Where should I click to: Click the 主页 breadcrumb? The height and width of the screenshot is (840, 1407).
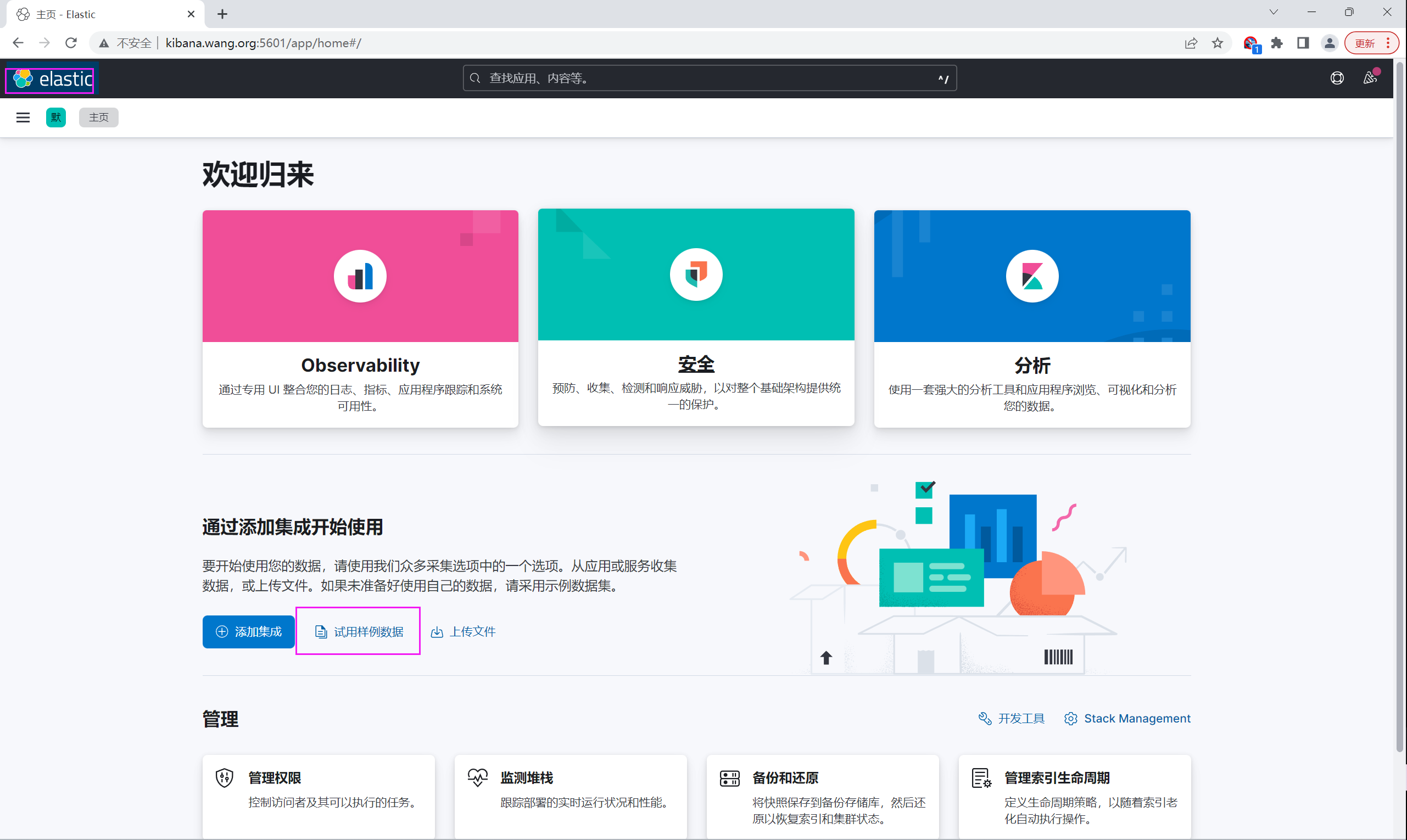(98, 117)
